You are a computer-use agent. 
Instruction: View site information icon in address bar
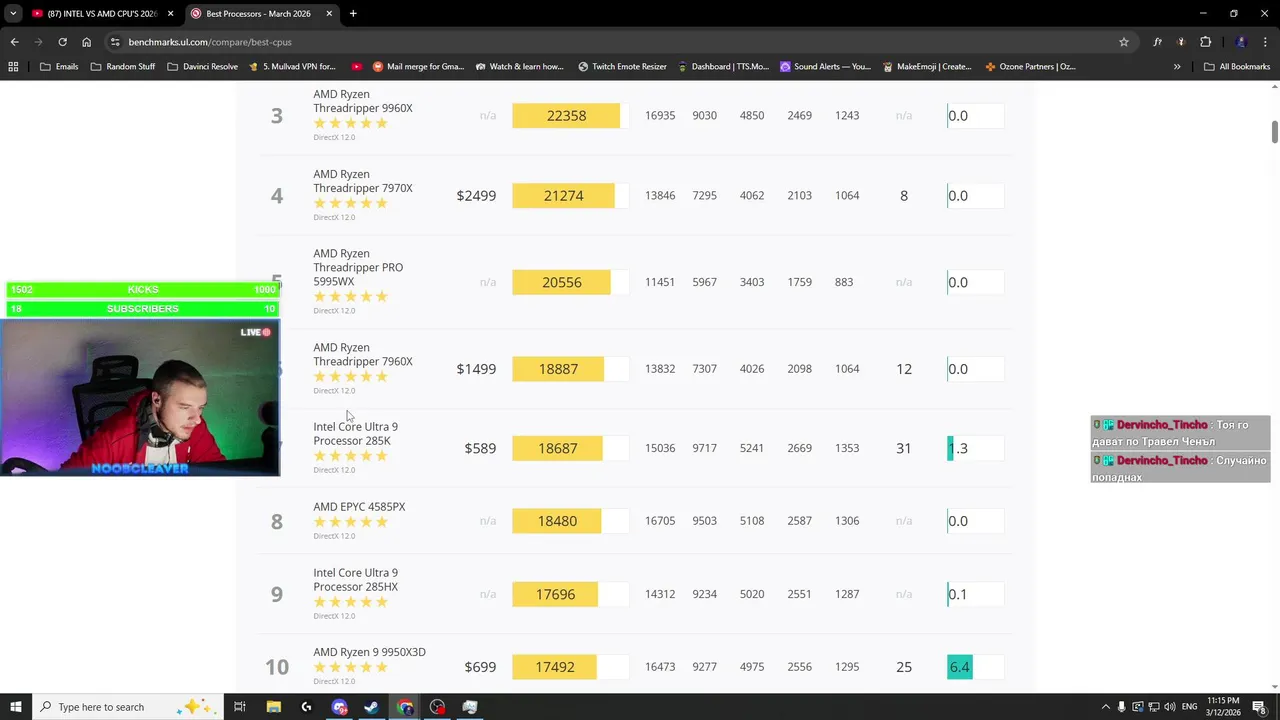[115, 42]
